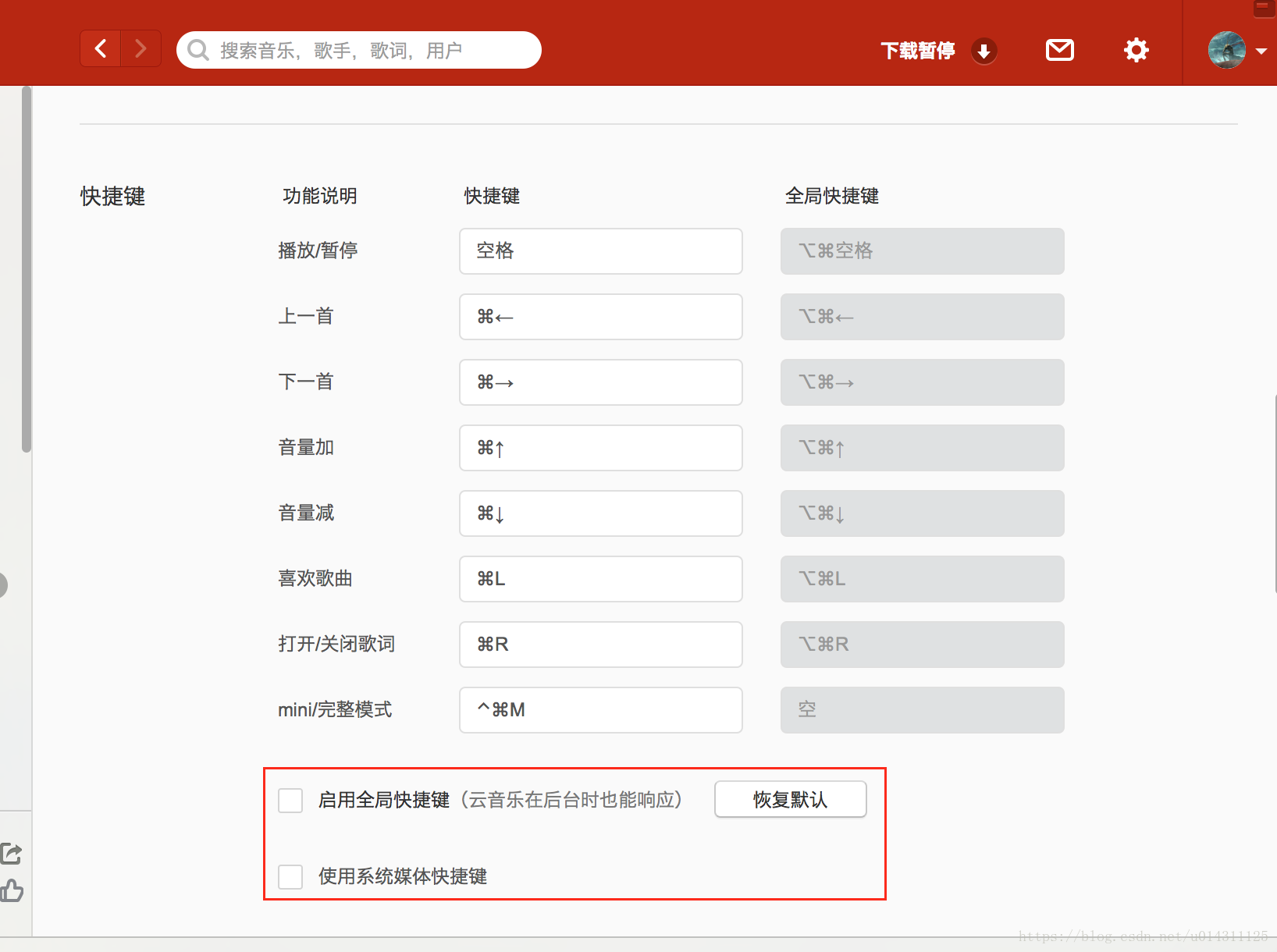Edit the 音量加 shortcut field

pos(601,448)
